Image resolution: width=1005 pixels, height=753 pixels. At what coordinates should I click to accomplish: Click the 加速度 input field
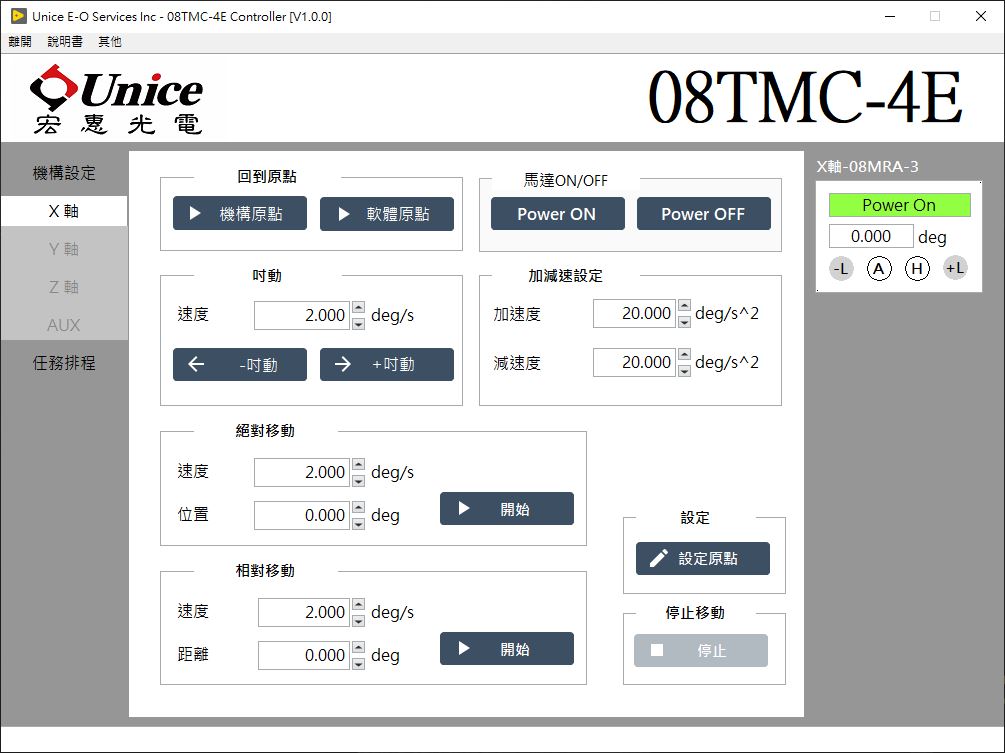click(634, 313)
